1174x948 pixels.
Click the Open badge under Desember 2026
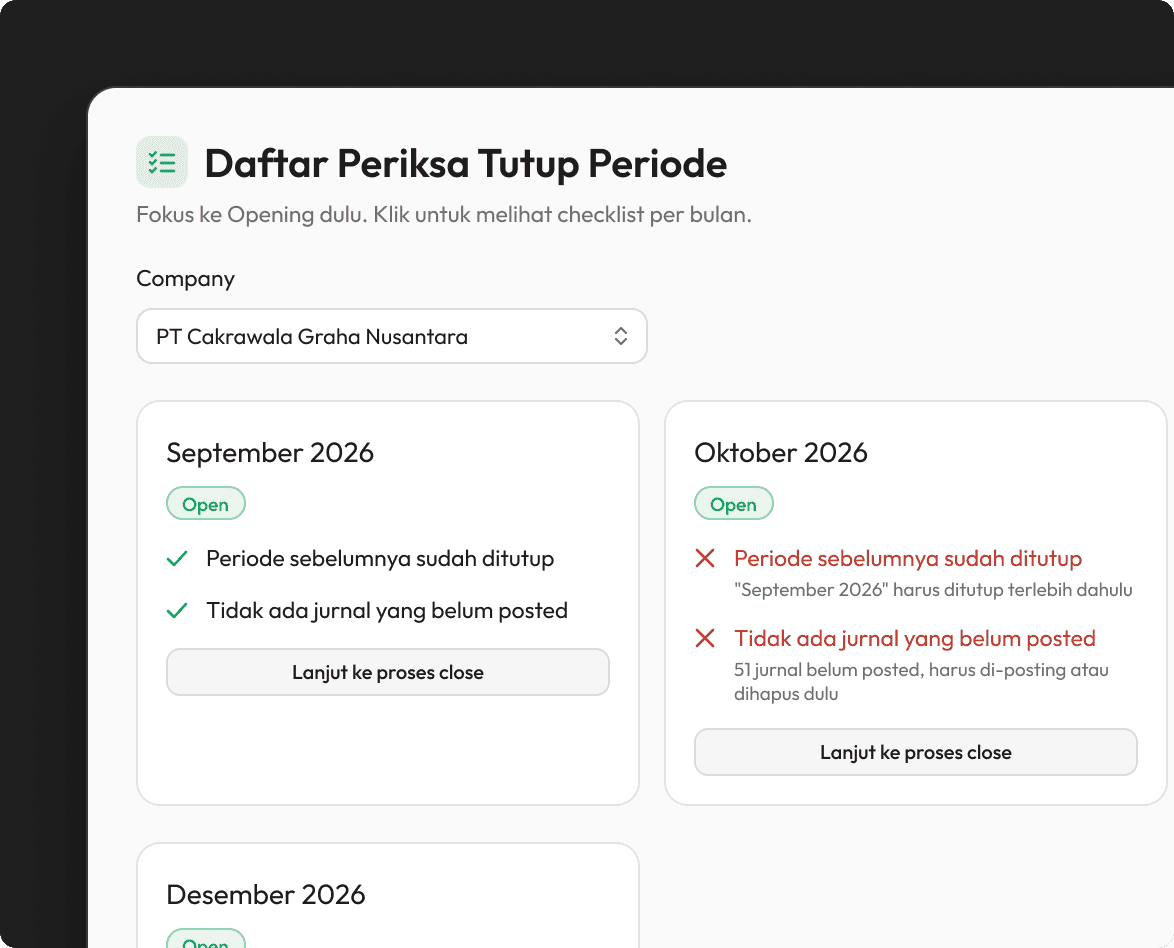pos(206,940)
